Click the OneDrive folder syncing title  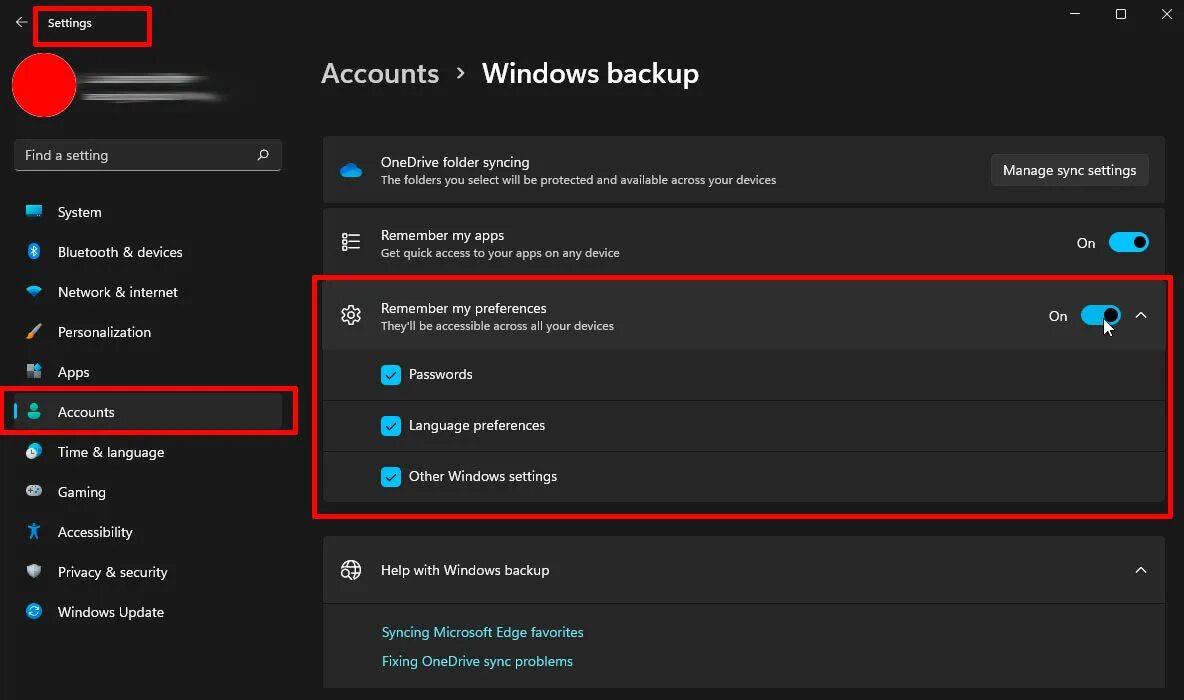pyautogui.click(x=455, y=162)
